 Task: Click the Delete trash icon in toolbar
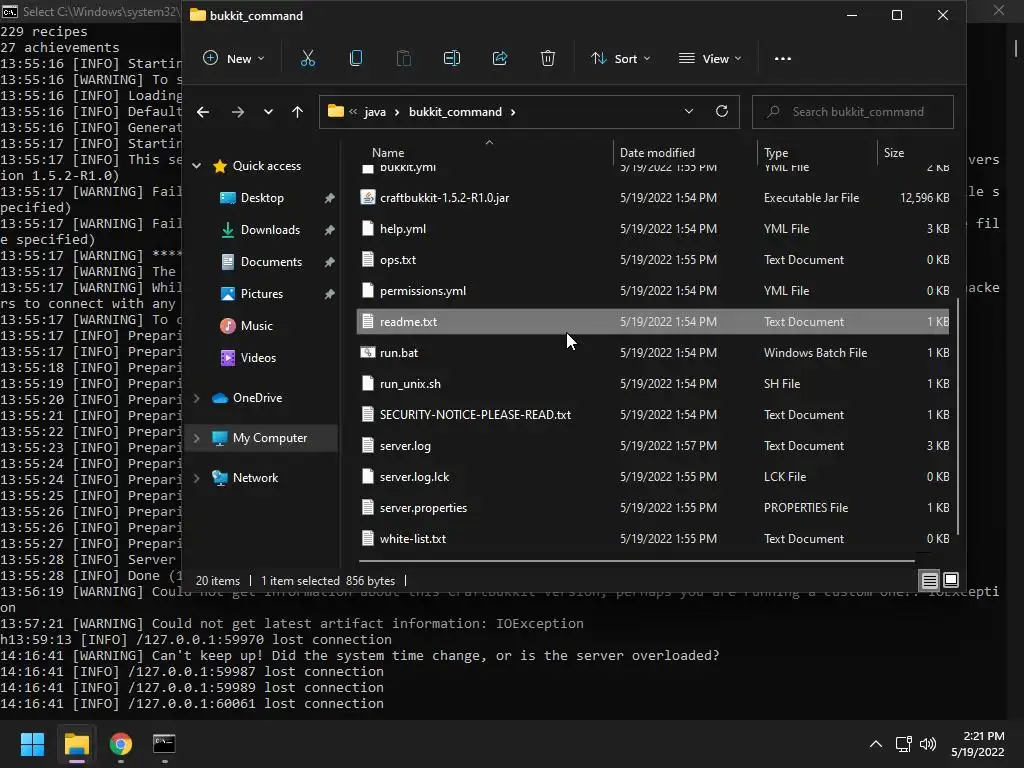click(548, 59)
